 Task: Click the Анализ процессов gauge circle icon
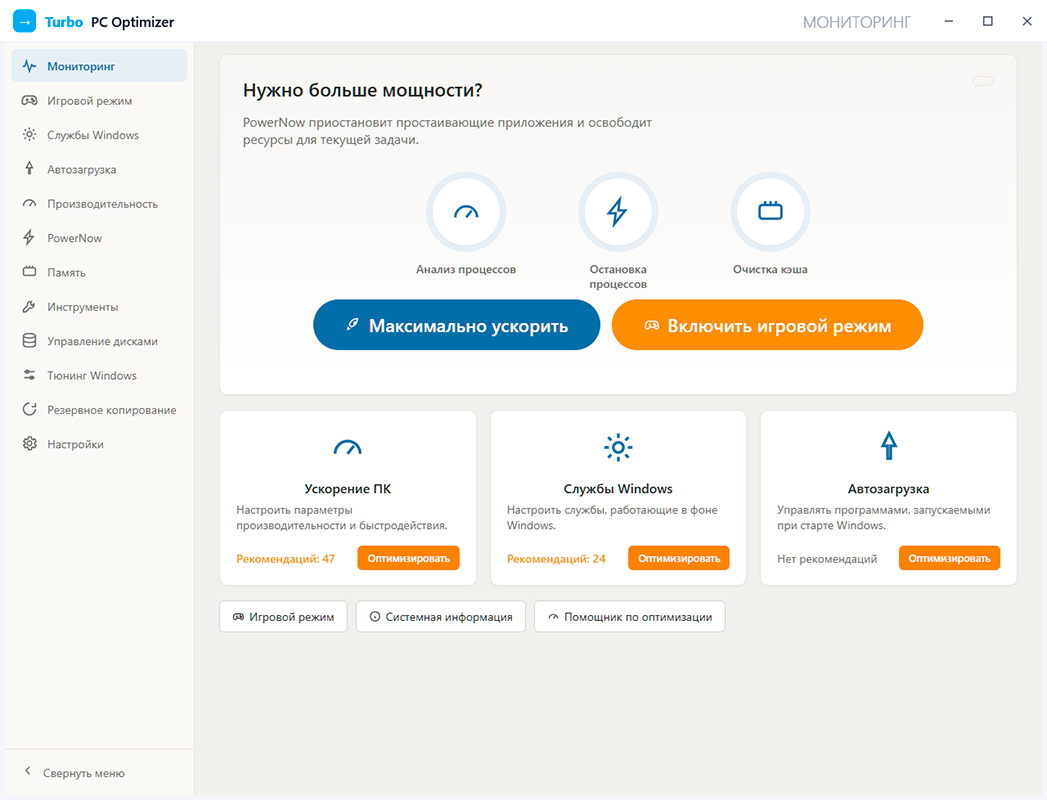(466, 212)
